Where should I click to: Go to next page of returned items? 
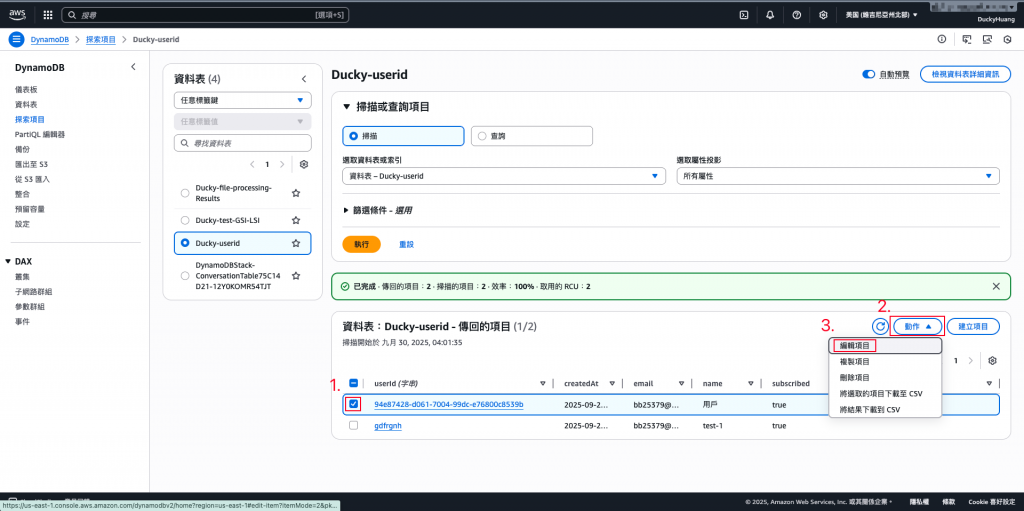[x=971, y=361]
